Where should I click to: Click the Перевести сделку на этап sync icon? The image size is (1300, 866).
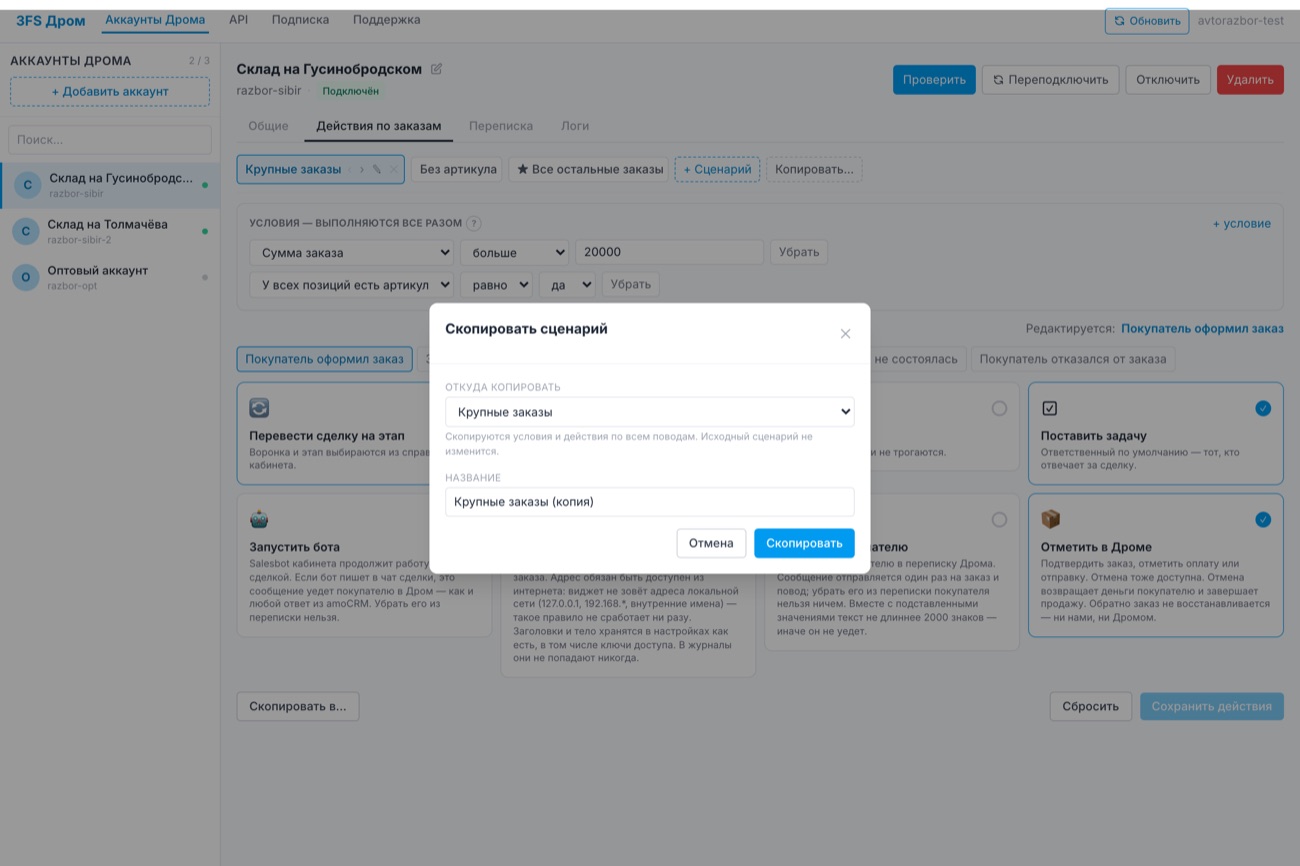(259, 408)
